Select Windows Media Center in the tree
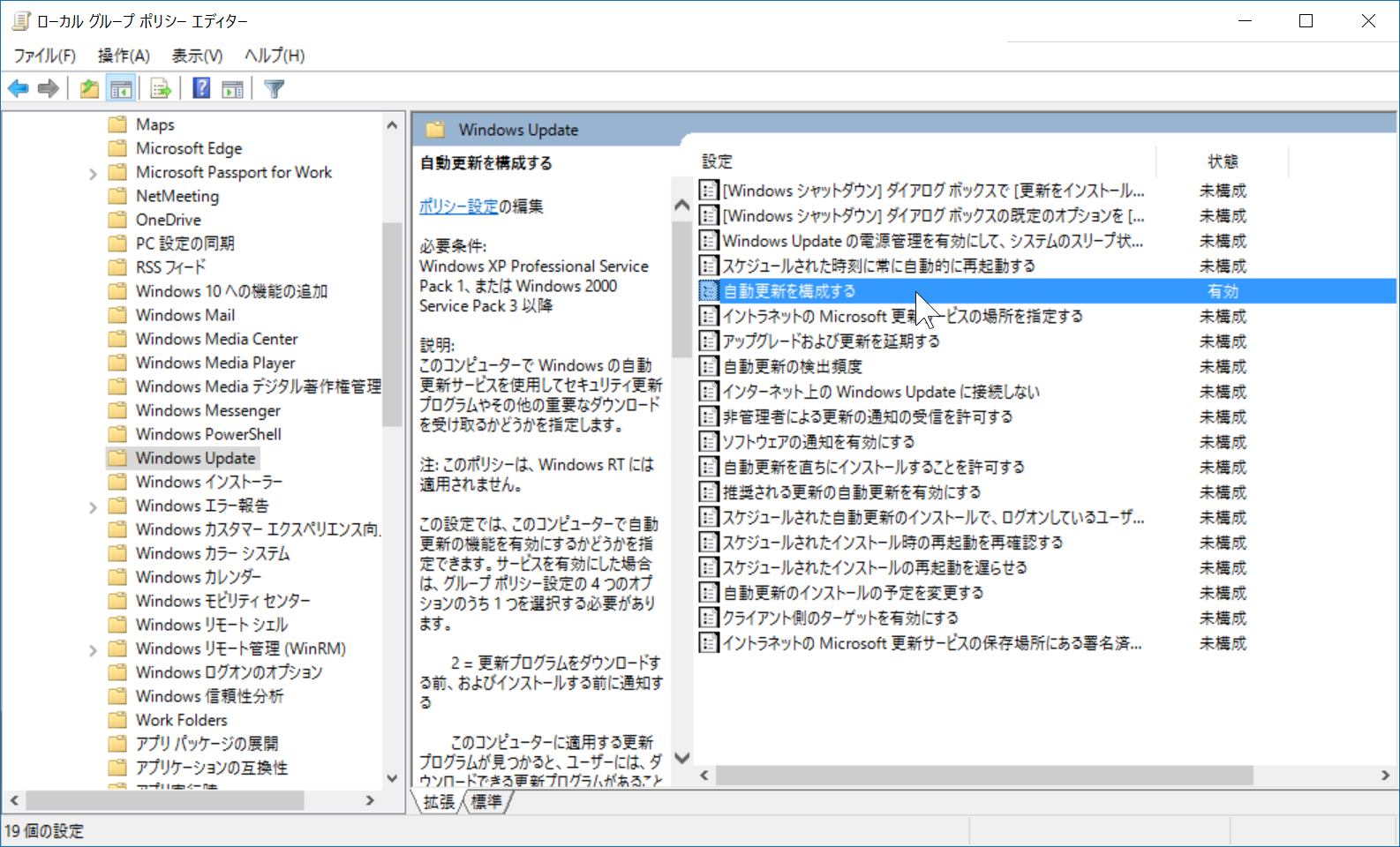 (x=217, y=339)
